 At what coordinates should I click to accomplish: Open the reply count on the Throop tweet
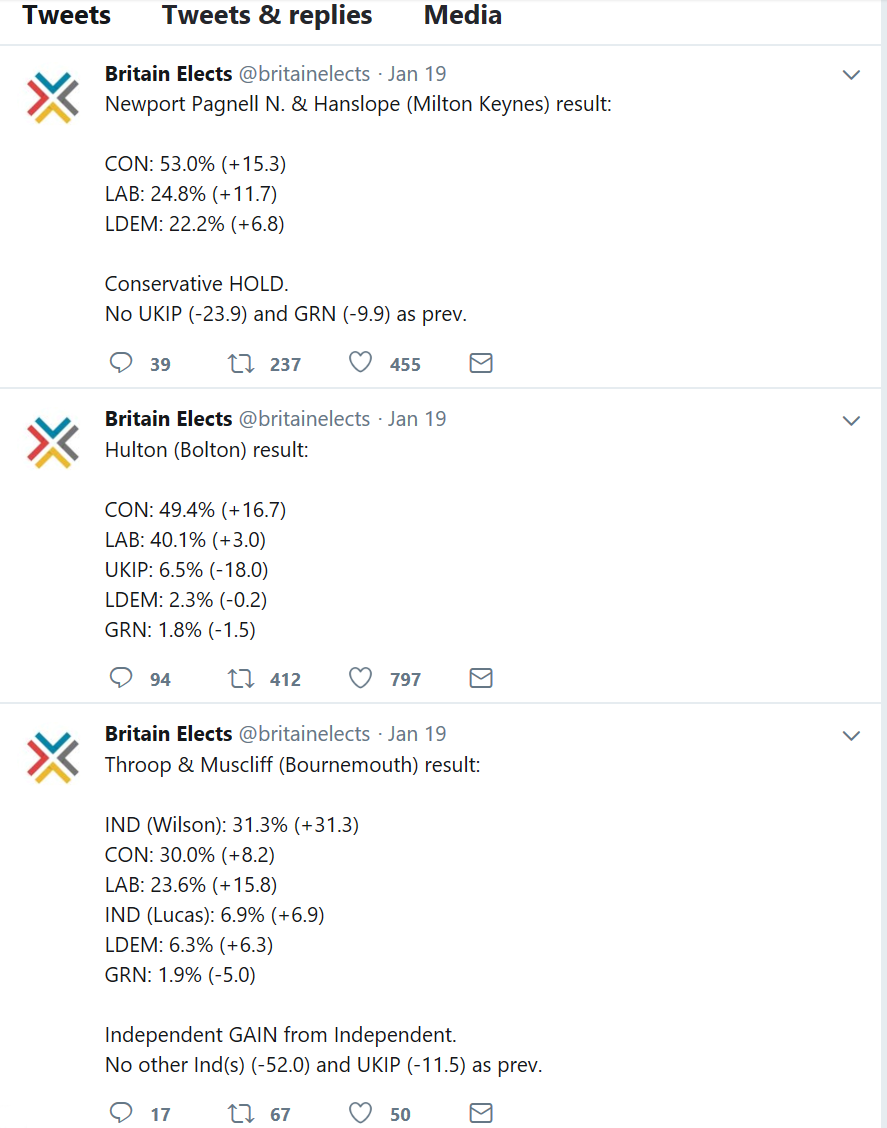159,1113
